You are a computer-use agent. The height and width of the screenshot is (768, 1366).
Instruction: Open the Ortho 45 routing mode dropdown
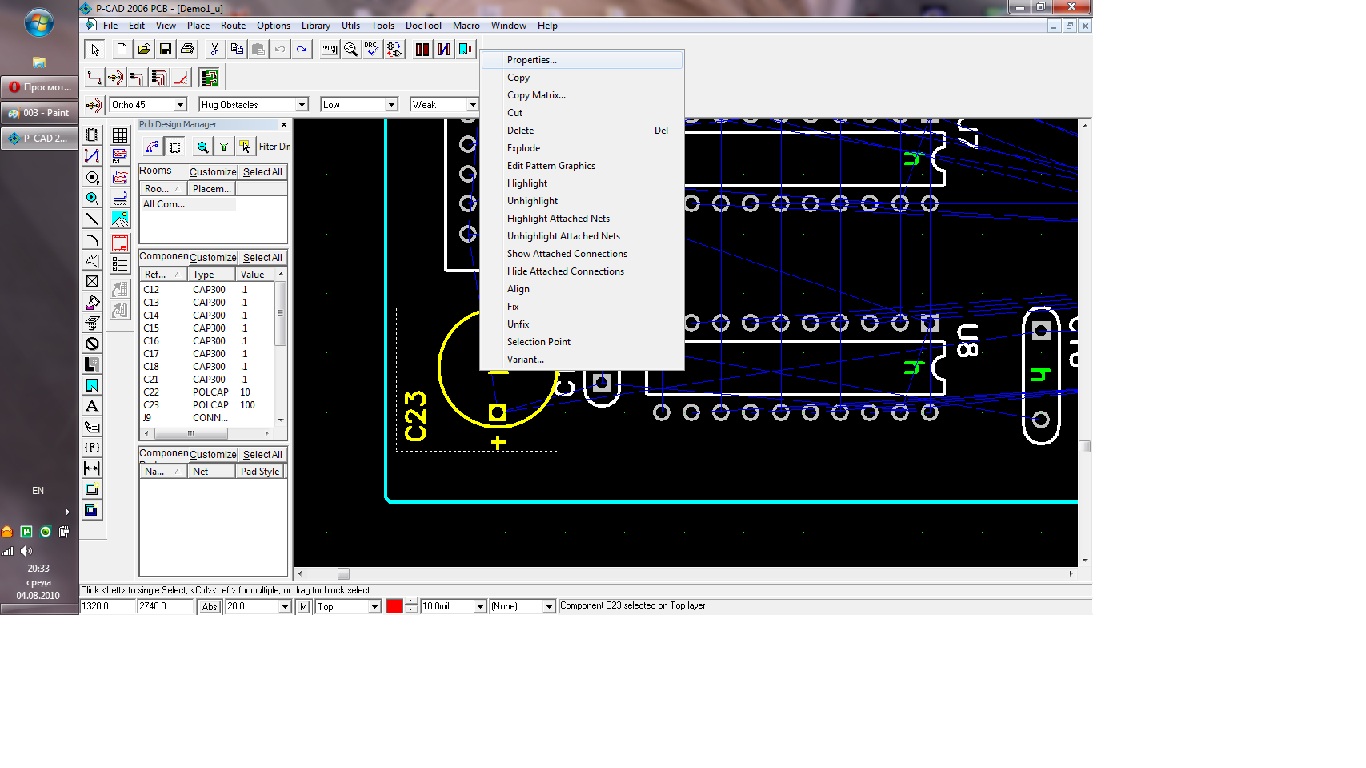[x=180, y=105]
